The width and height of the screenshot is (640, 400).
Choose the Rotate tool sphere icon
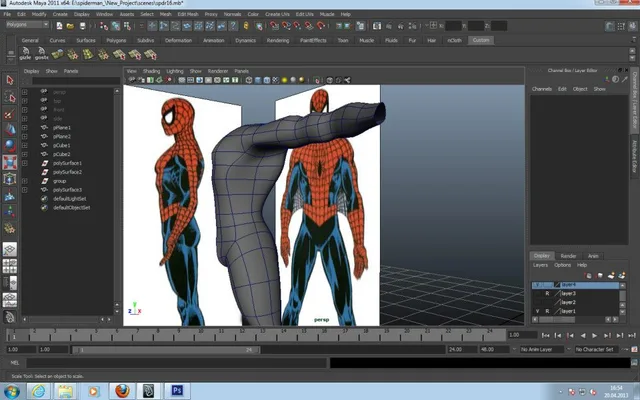tap(10, 146)
